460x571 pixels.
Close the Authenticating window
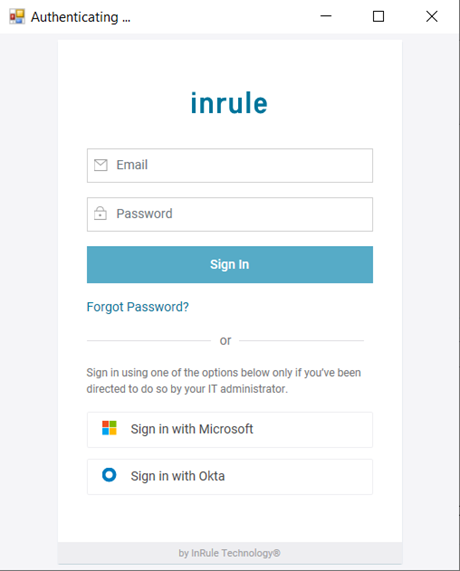tap(432, 16)
